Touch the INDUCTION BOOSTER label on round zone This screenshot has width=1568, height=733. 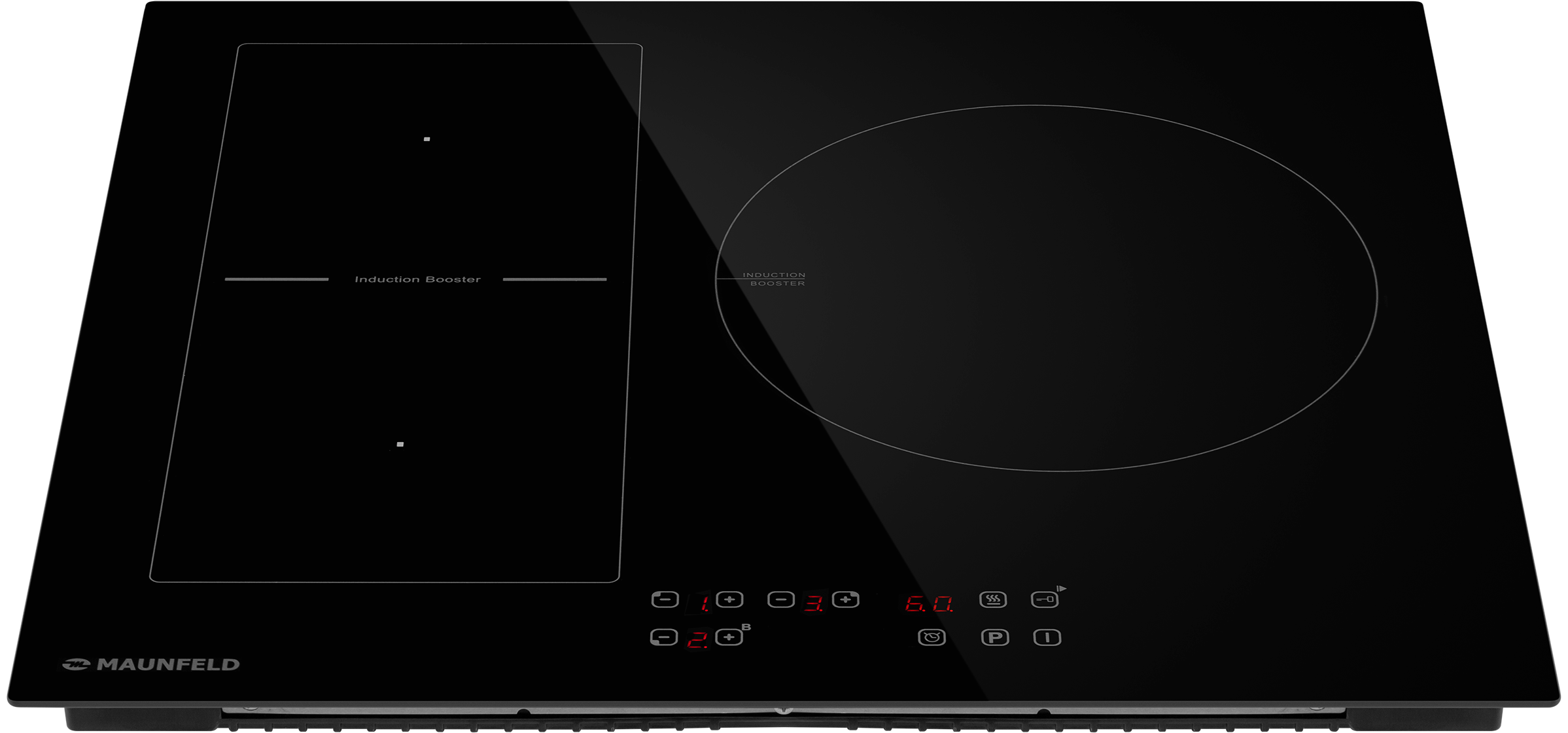click(x=775, y=279)
